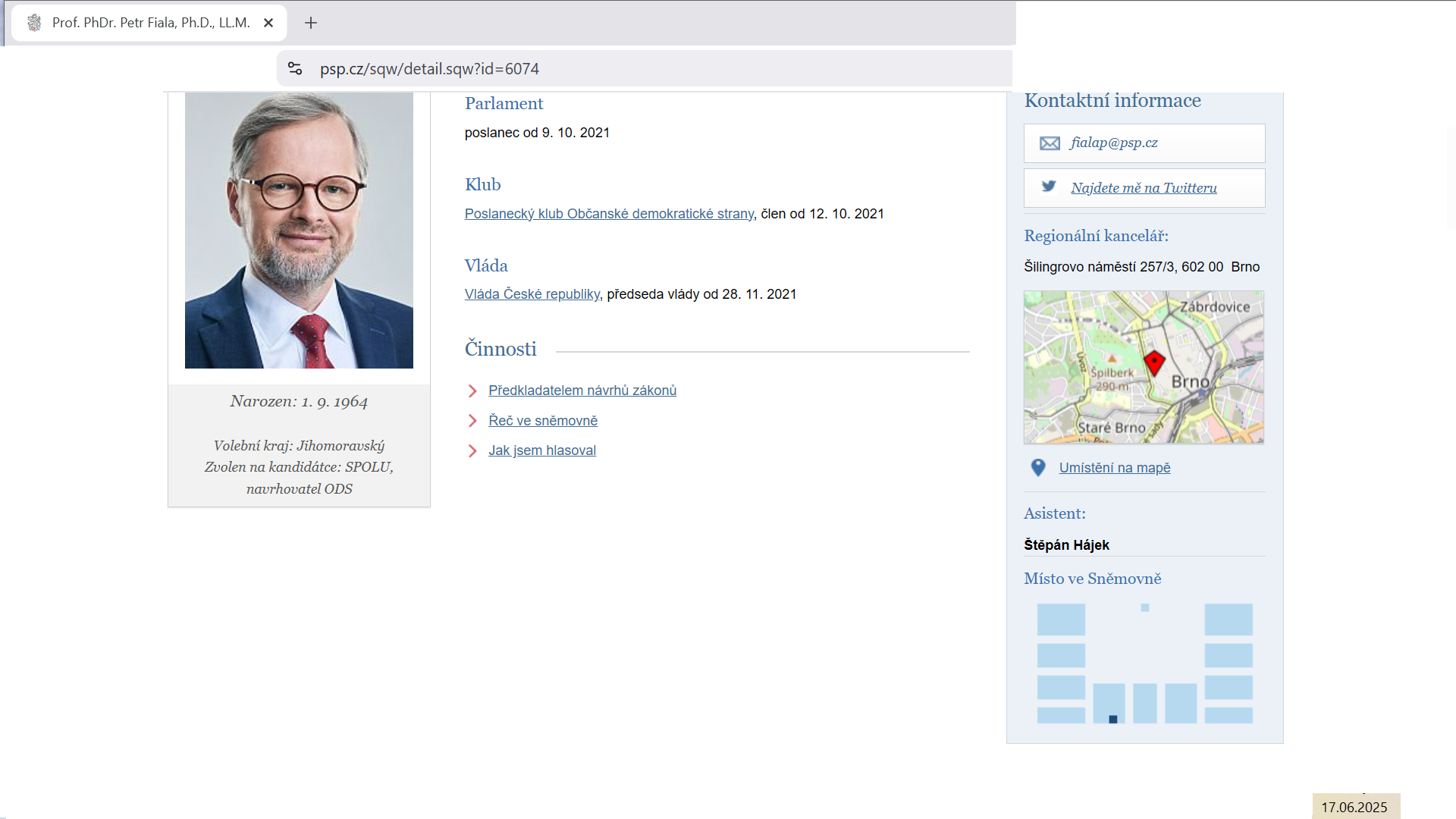Click the text poslanec od 9. 10. 2021
Screen dimensions: 1456x819
click(x=537, y=133)
